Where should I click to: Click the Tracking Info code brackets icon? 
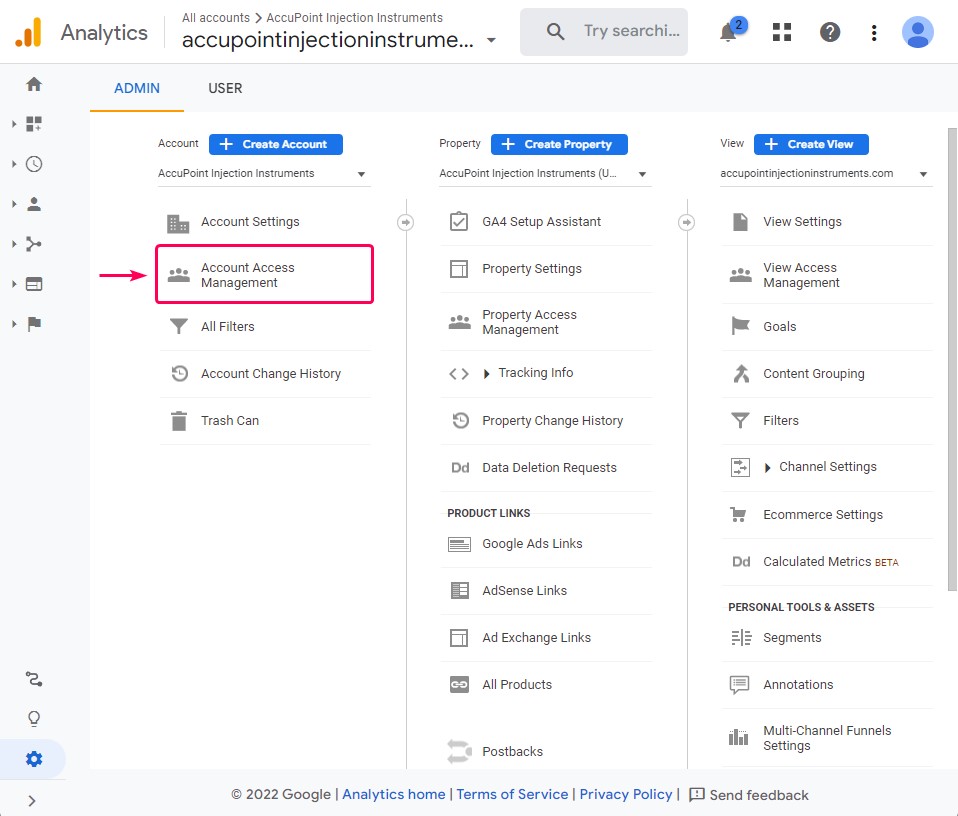[x=459, y=374]
